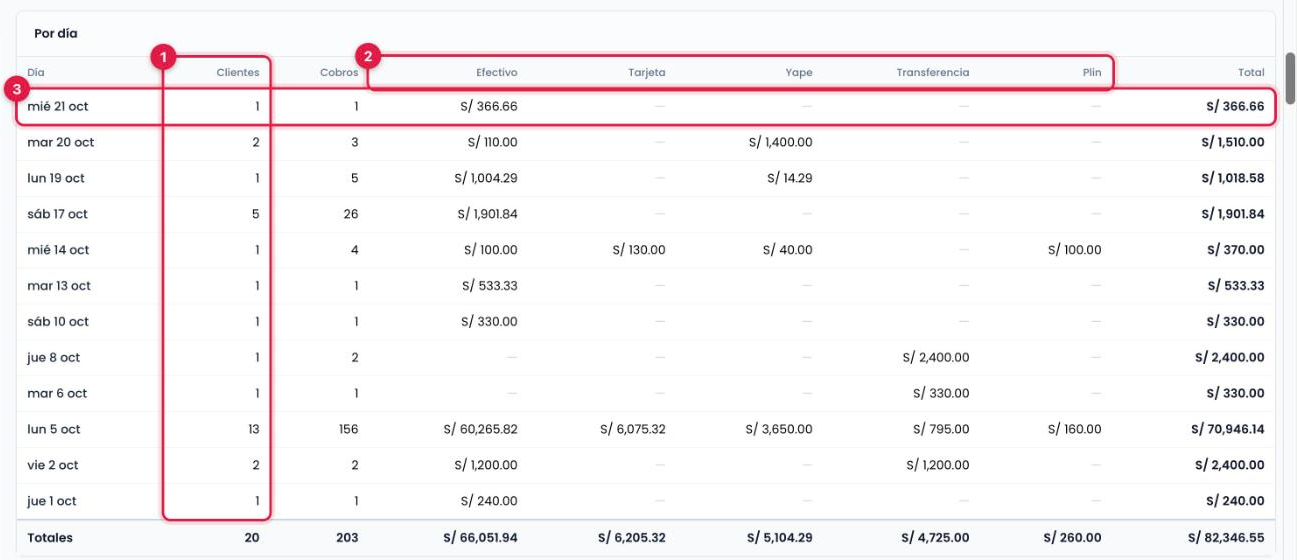Image resolution: width=1297 pixels, height=560 pixels.
Task: Click the grand total S/ 82,346.55
Action: click(1226, 538)
